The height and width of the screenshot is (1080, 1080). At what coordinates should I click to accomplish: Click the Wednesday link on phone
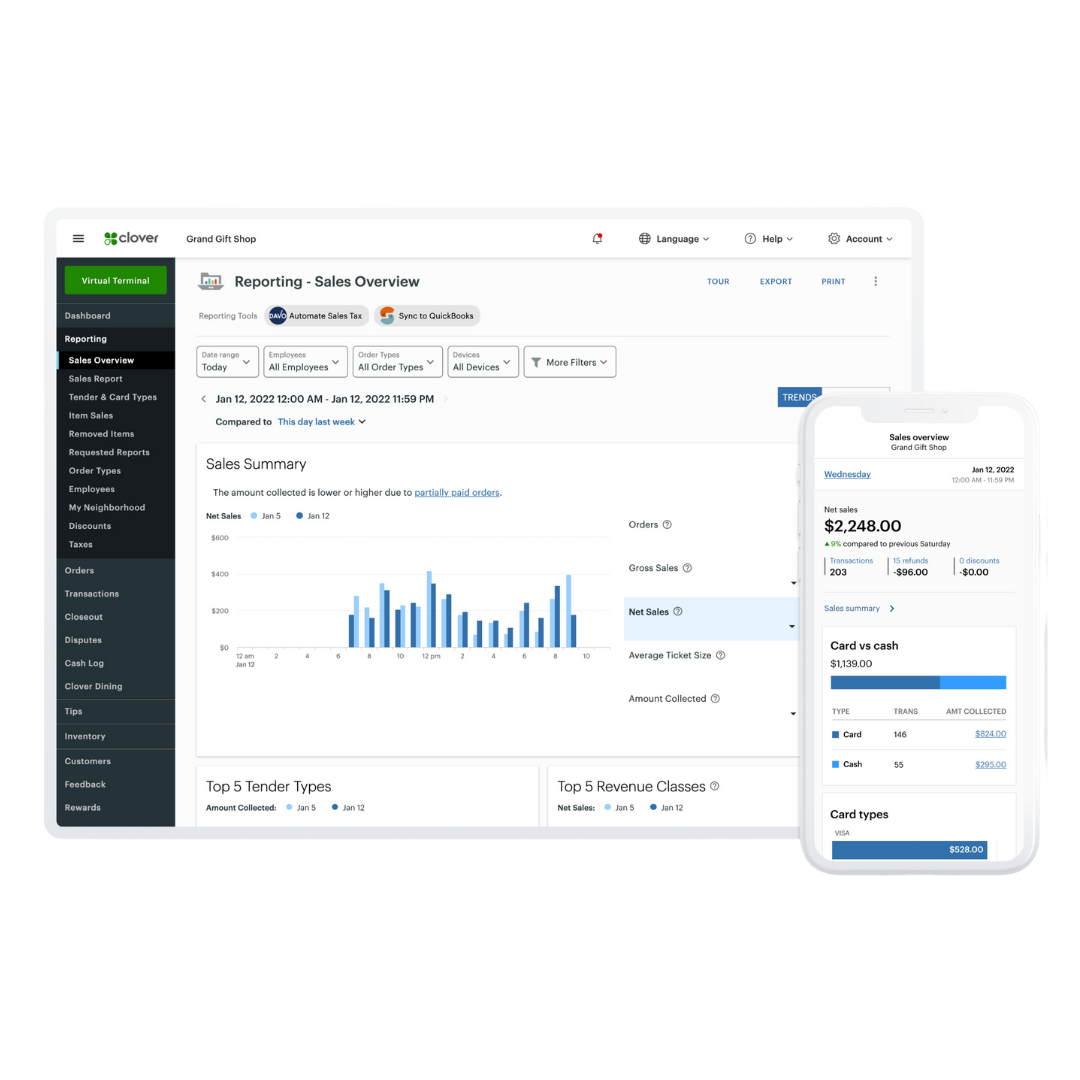pos(847,474)
